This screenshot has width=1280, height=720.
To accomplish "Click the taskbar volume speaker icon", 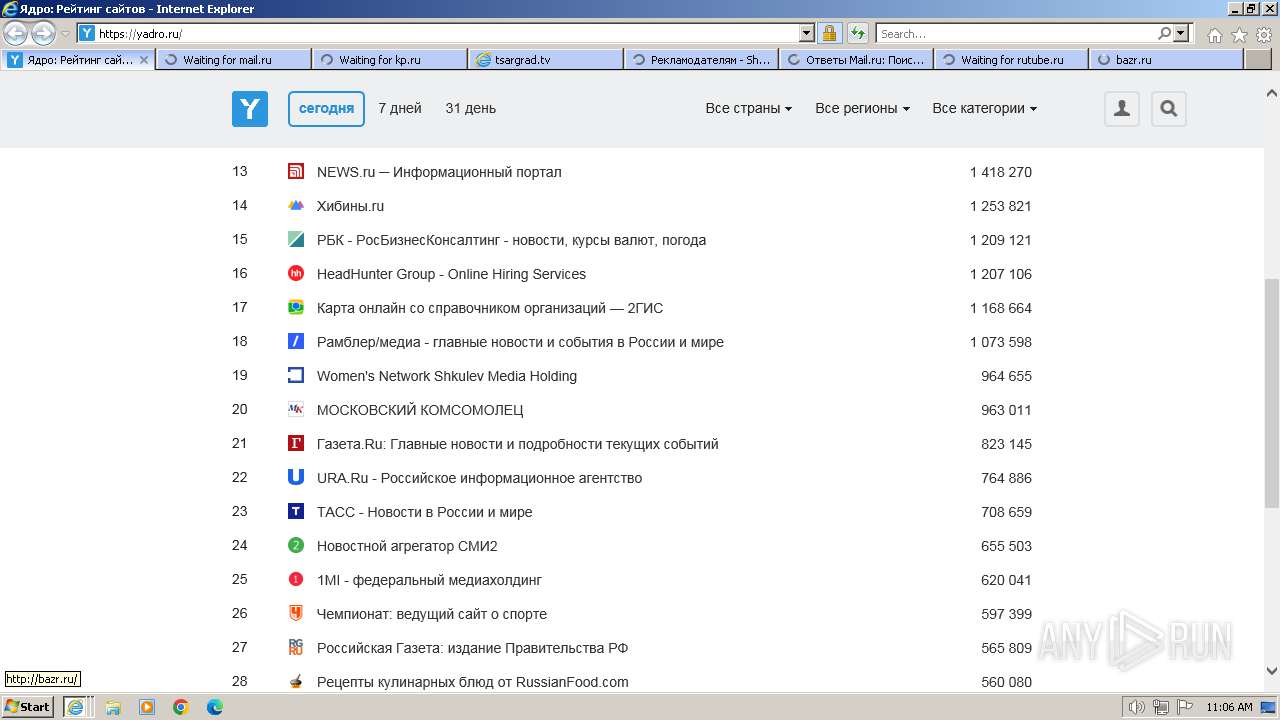I will coord(1136,707).
